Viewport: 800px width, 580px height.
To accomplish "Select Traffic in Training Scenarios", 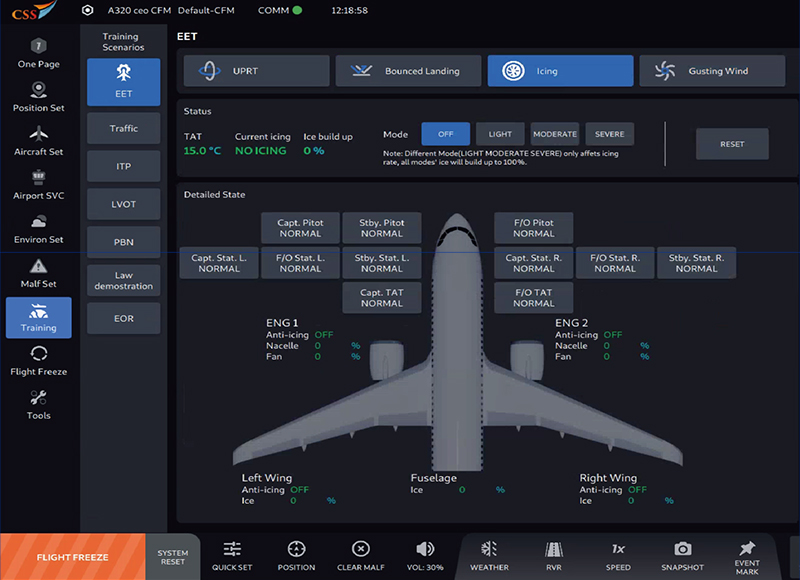I will [124, 129].
